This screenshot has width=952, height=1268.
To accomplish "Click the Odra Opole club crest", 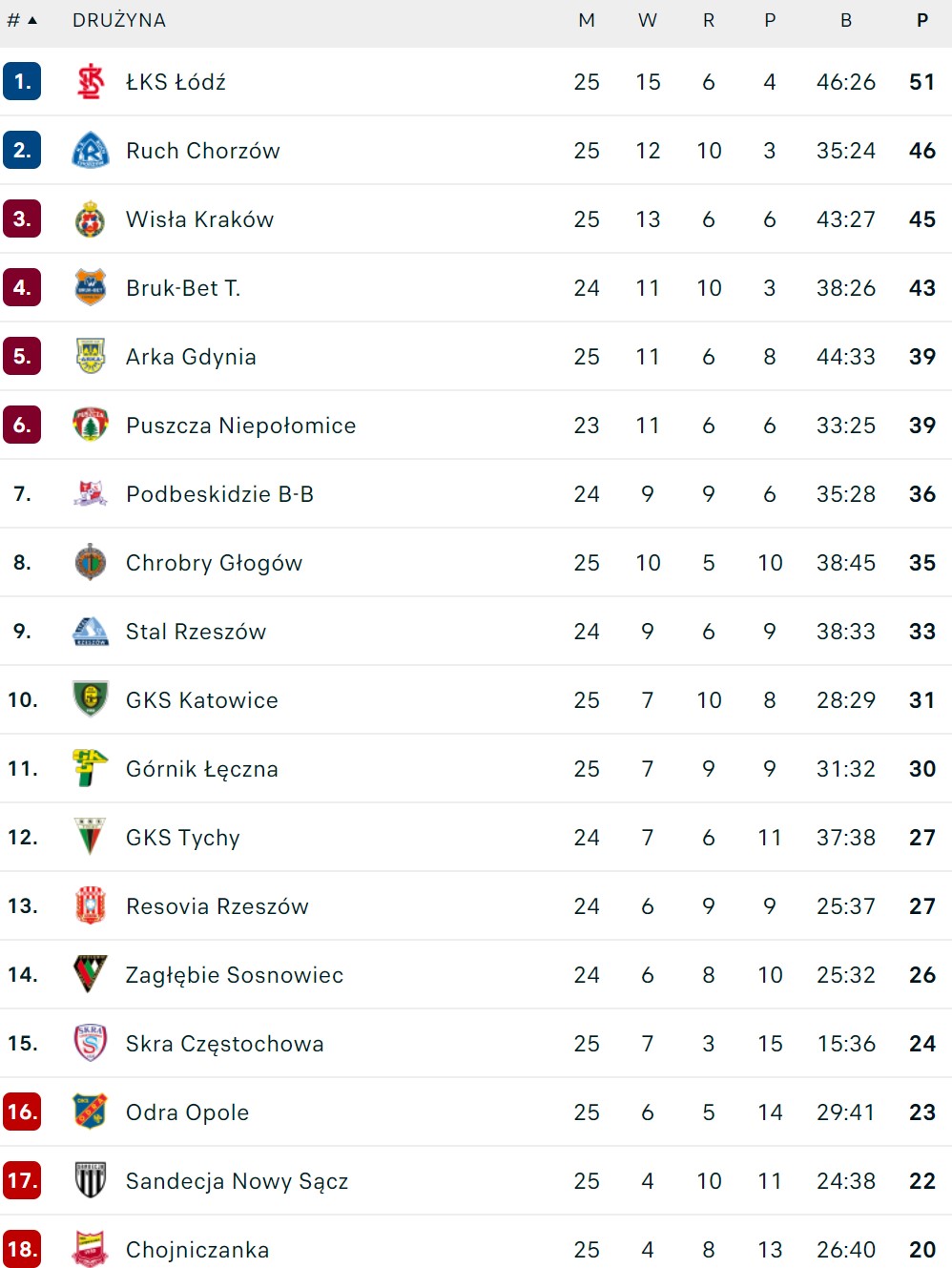I will [91, 1112].
